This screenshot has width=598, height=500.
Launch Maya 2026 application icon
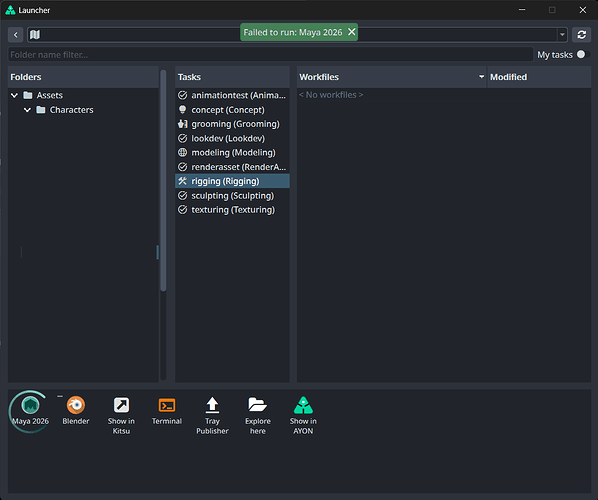[x=30, y=405]
